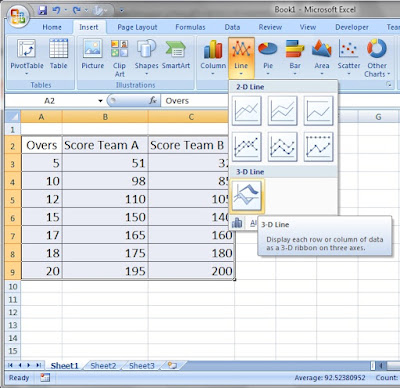
Task: Switch to the View tab
Action: click(x=307, y=27)
